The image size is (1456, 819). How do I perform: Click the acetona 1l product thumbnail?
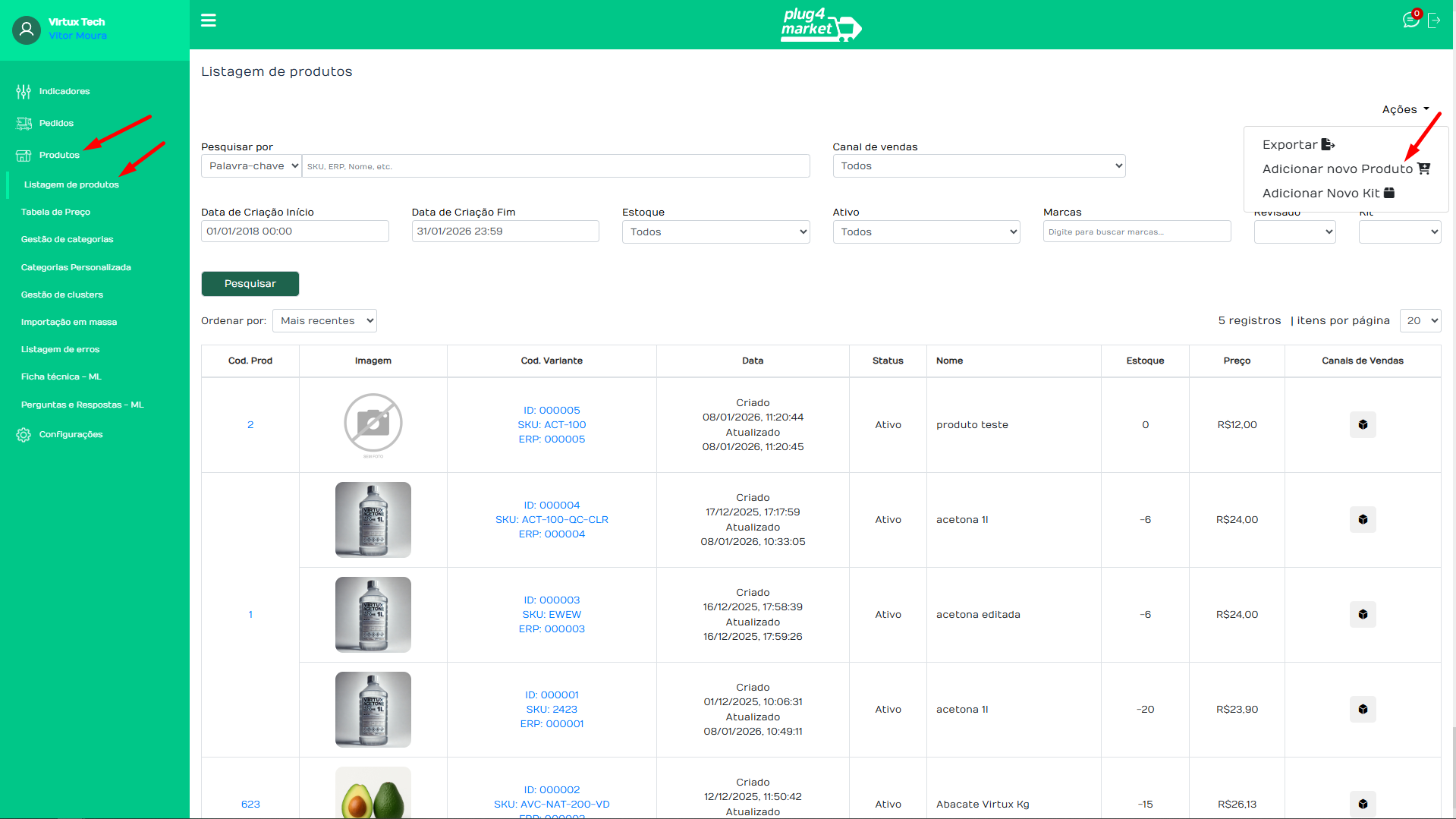(373, 520)
